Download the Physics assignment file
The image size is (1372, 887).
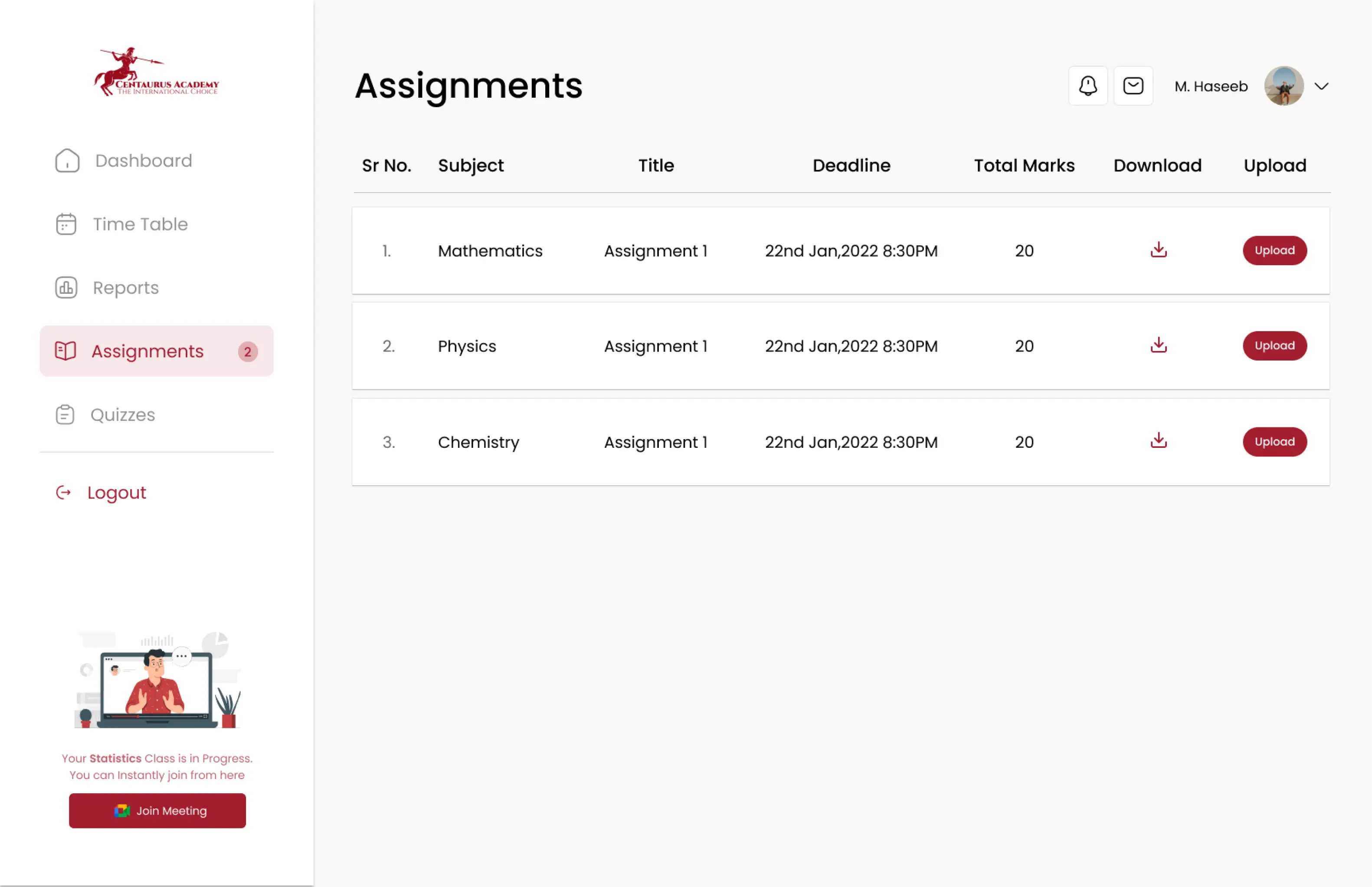click(x=1159, y=345)
